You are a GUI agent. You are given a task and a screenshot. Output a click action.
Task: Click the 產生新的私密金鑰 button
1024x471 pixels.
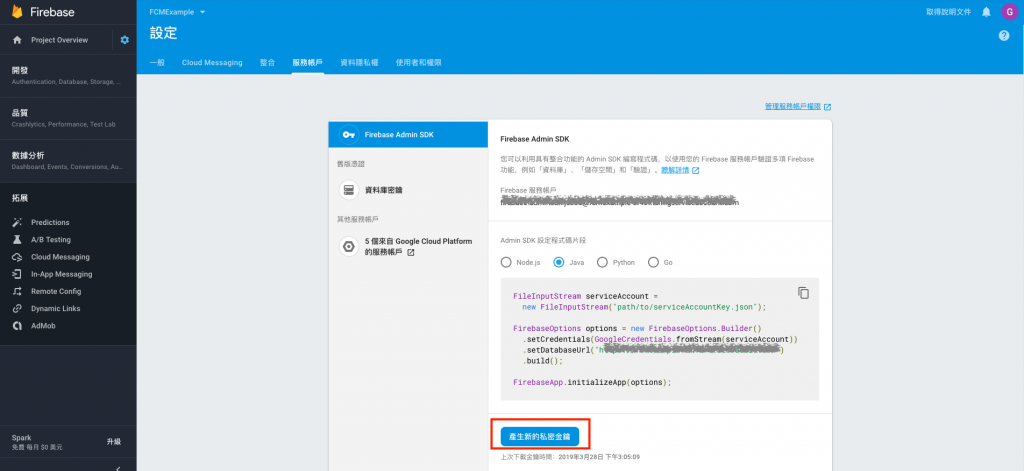click(539, 436)
